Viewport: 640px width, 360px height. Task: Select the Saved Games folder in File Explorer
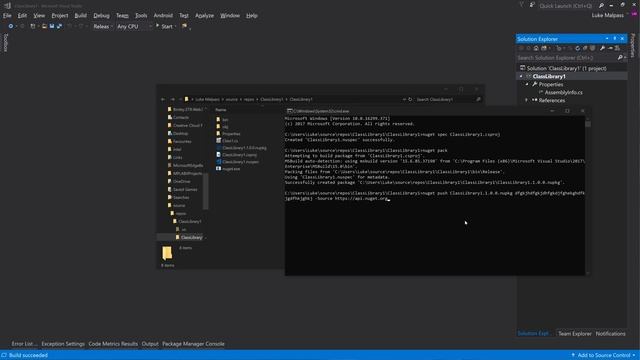(182, 189)
